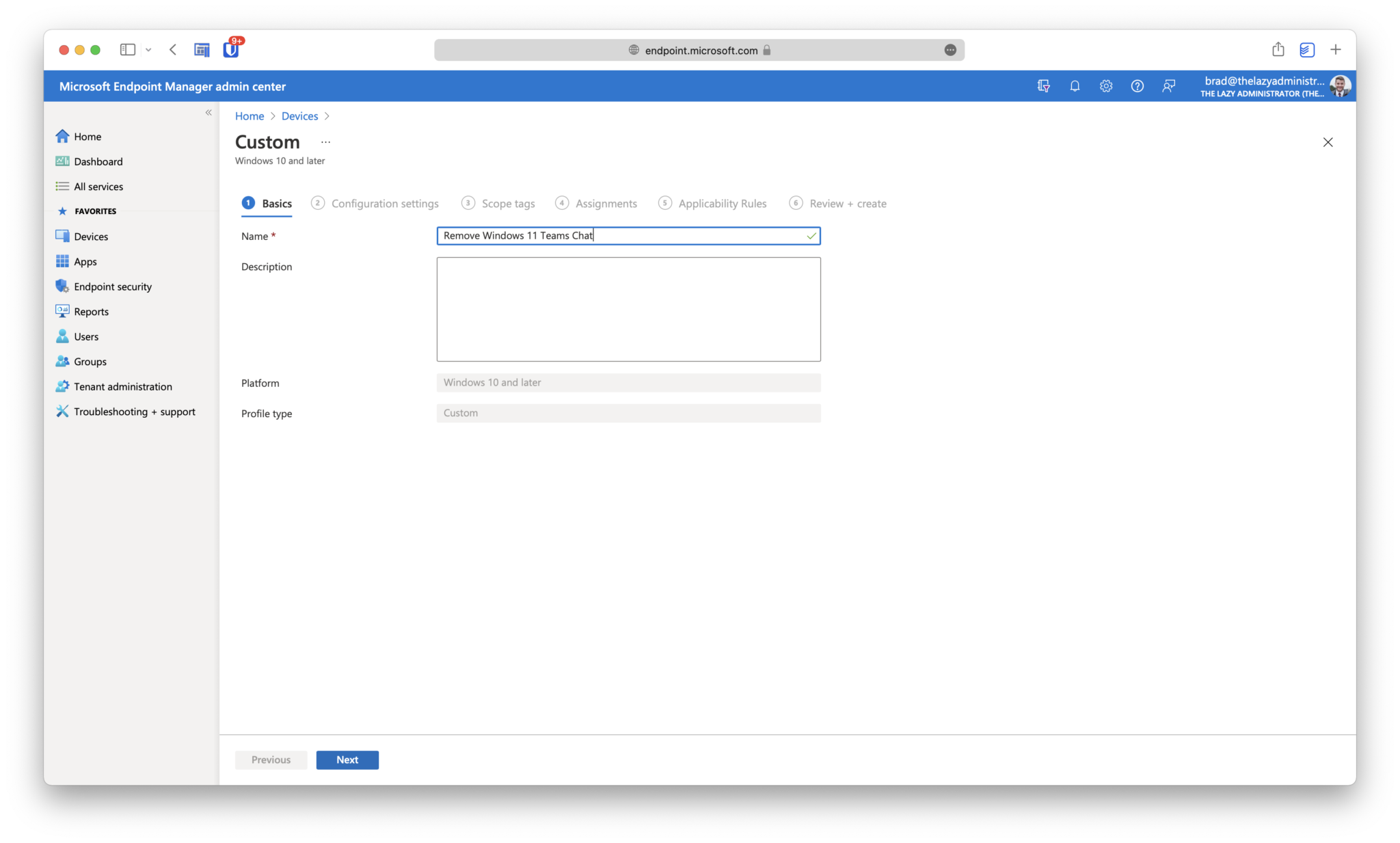
Task: Click the Apps grid icon
Action: pos(62,261)
